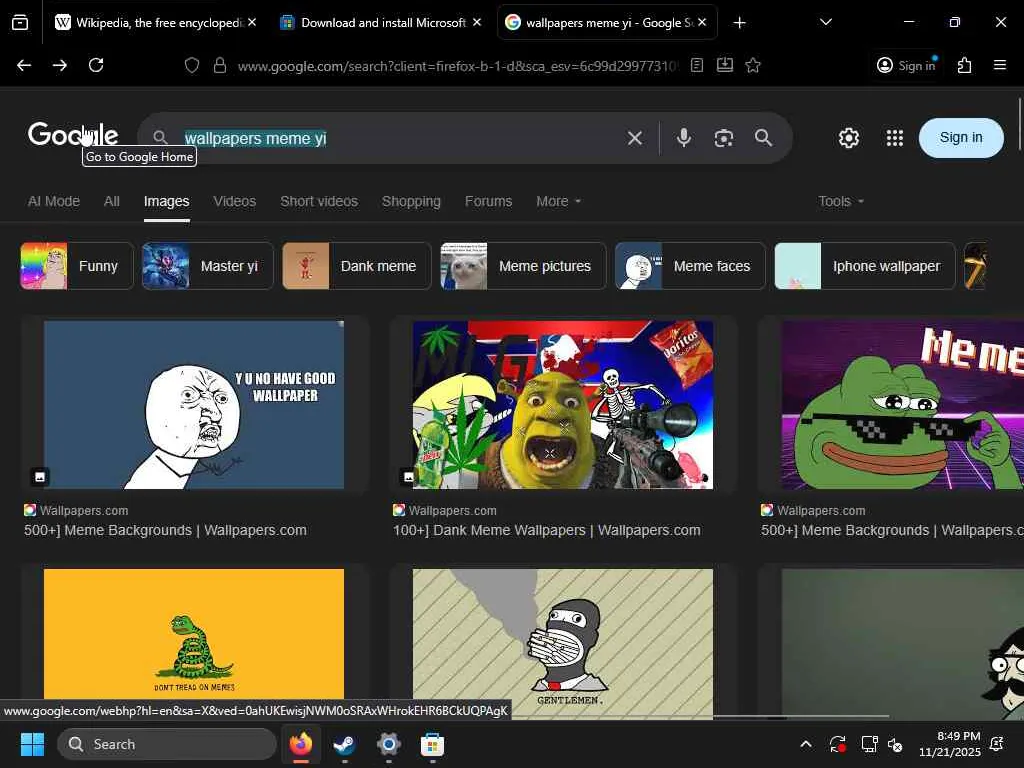This screenshot has width=1024, height=768.
Task: Select Short videos results tab
Action: (x=319, y=201)
